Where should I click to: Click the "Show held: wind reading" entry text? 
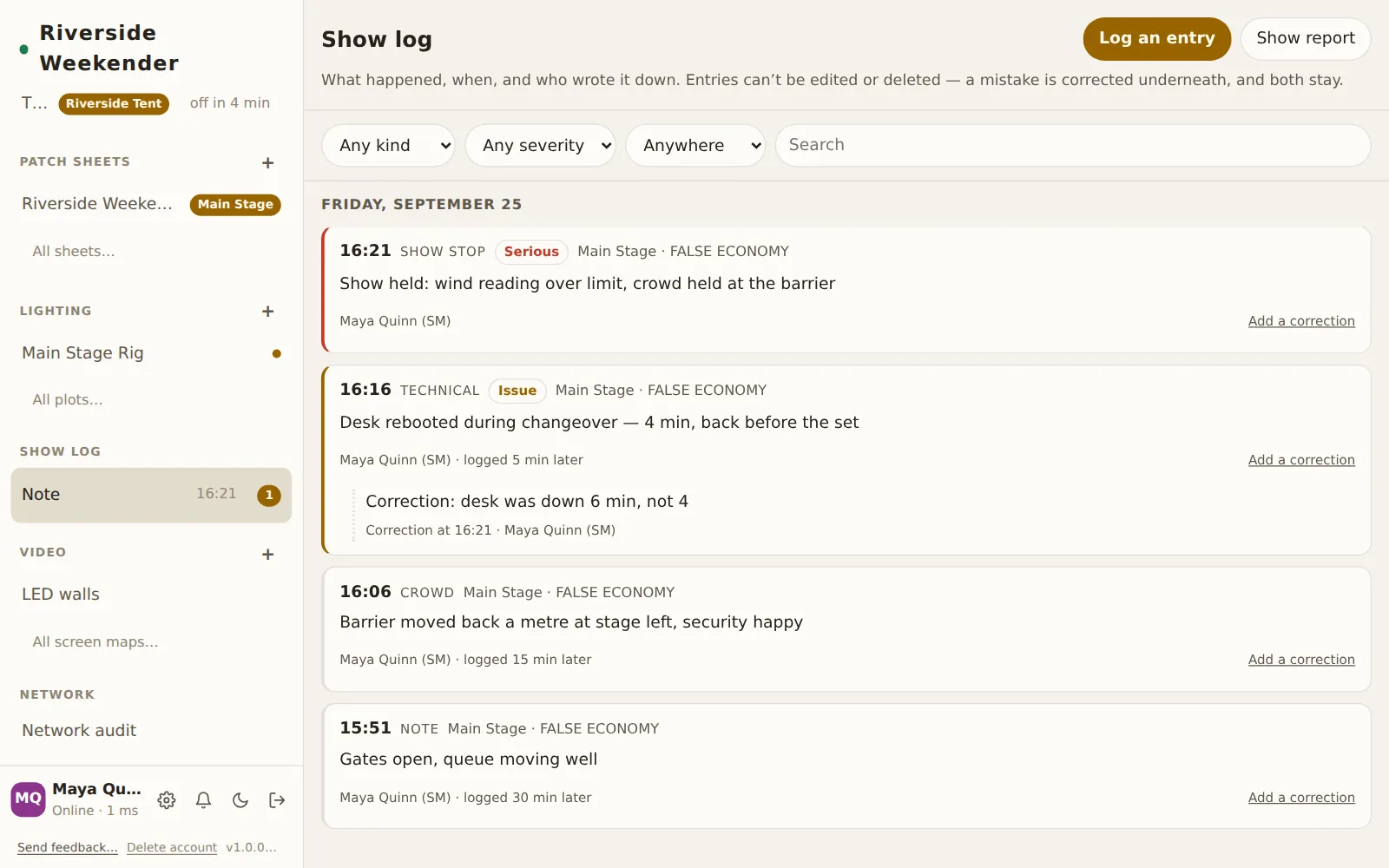587,284
